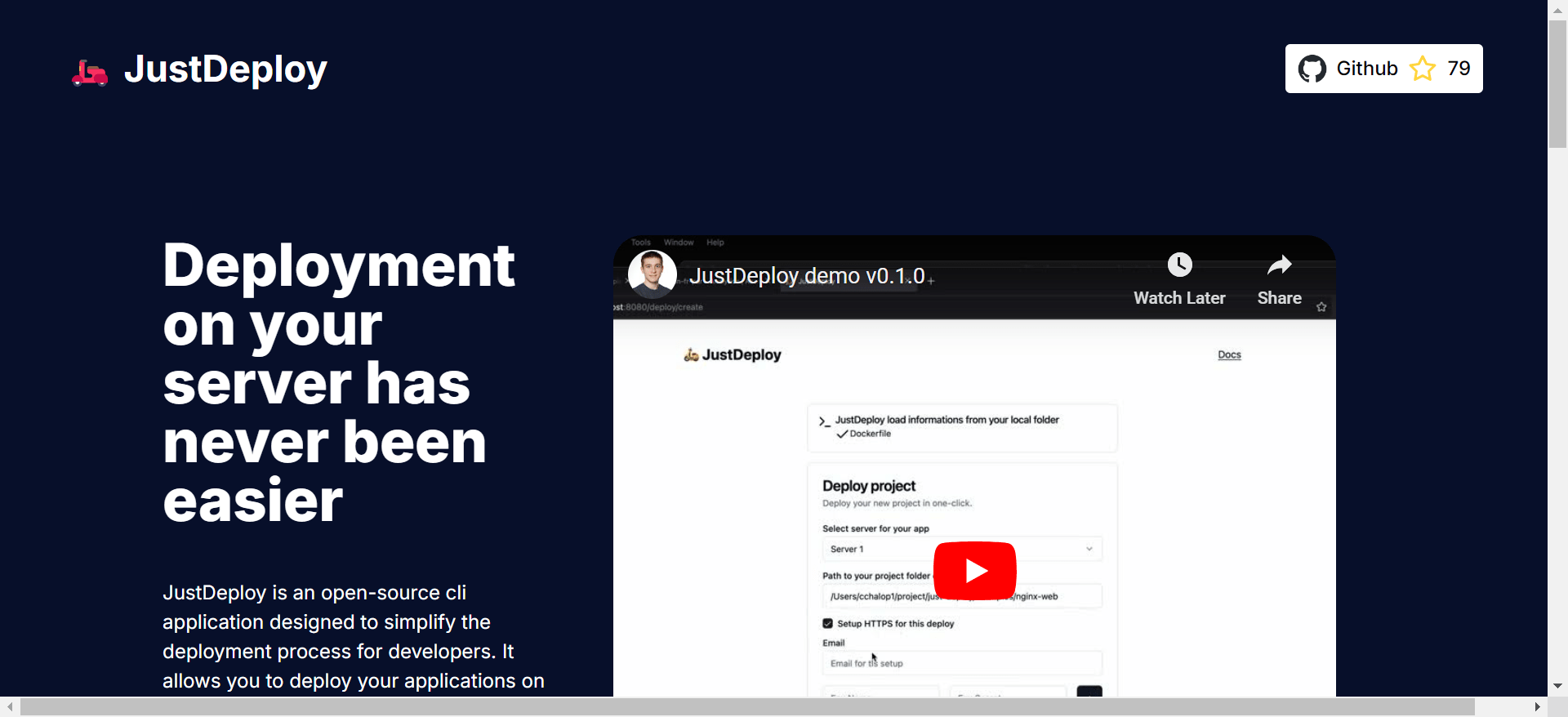
Task: Toggle 'Setup HTTPS for this deploy' checkbox
Action: [827, 623]
